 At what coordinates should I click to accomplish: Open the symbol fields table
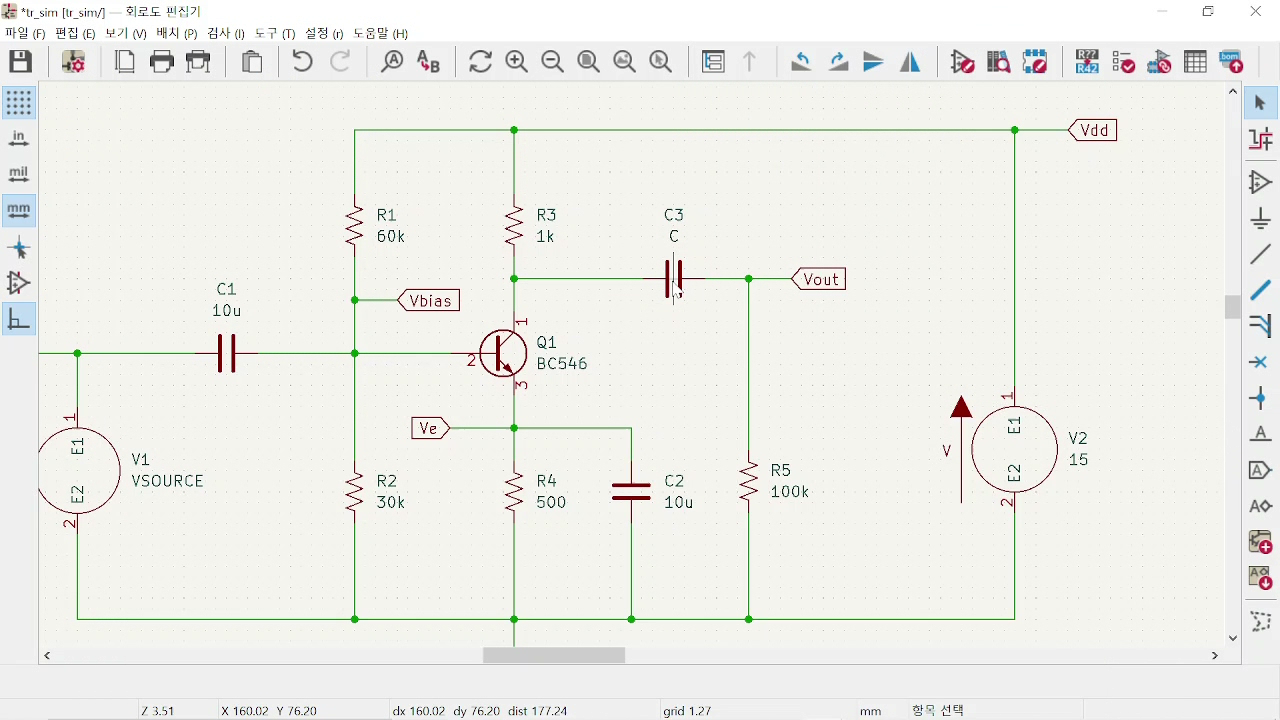coord(1196,62)
